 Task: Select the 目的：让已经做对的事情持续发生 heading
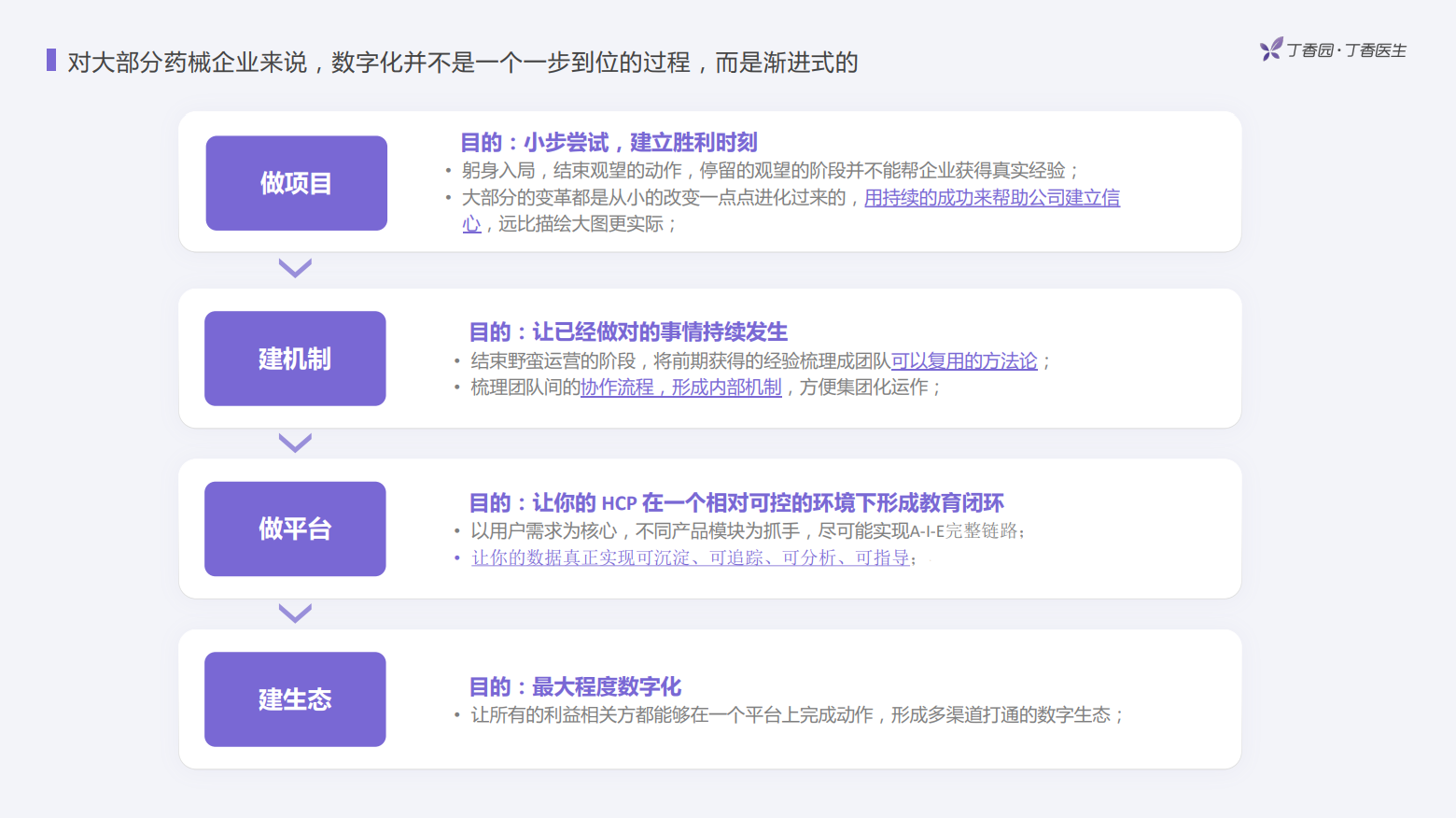628,331
